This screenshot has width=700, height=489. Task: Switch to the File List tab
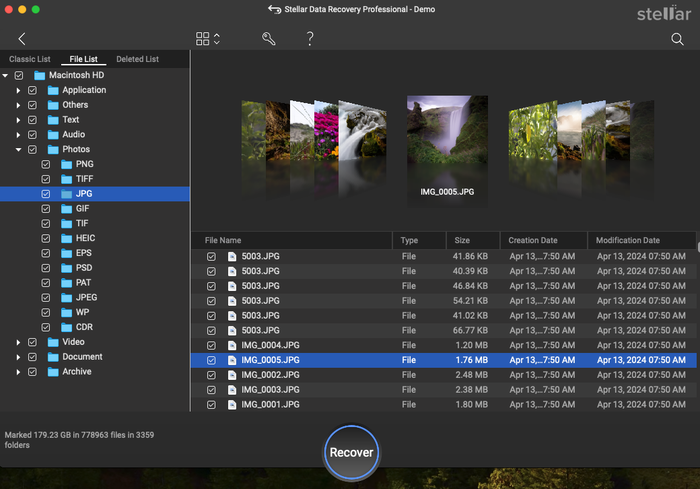83,59
